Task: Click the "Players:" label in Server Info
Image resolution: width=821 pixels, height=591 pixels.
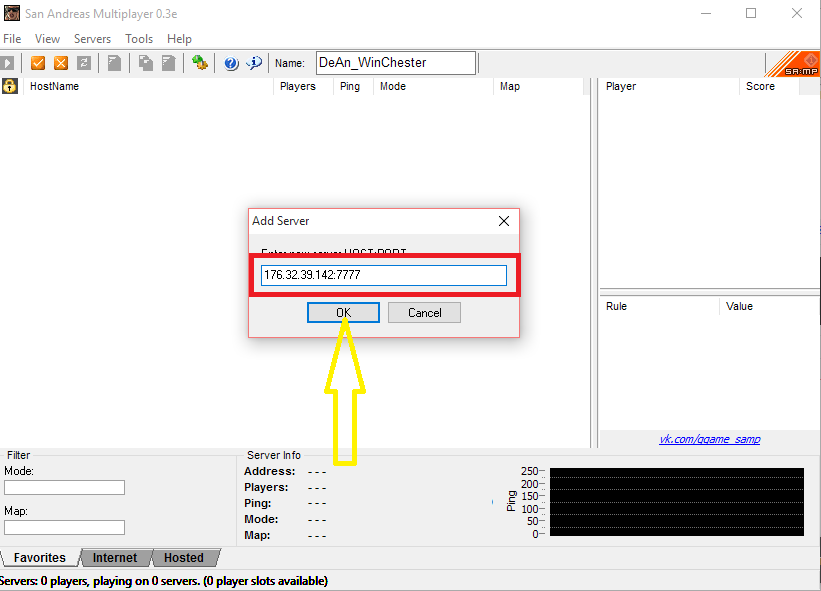Action: click(266, 487)
